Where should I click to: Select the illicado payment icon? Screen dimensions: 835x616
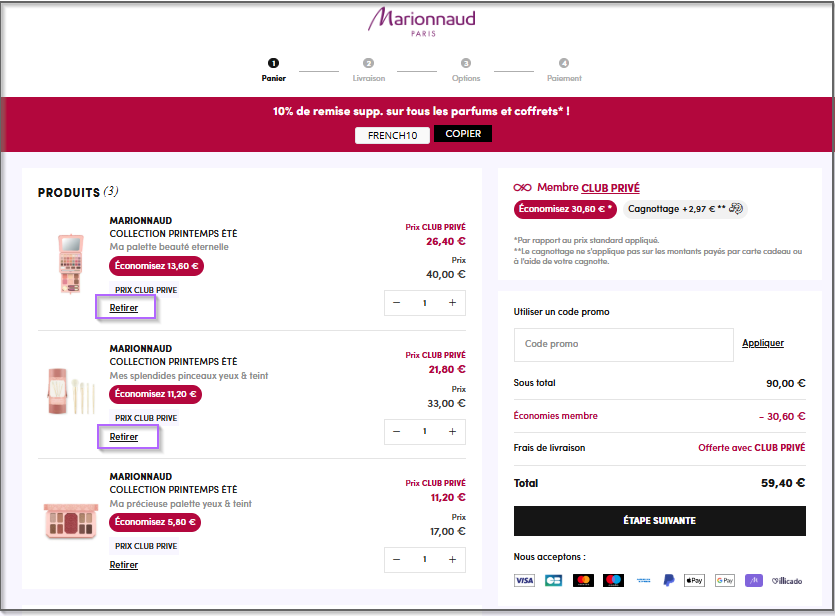coord(787,581)
